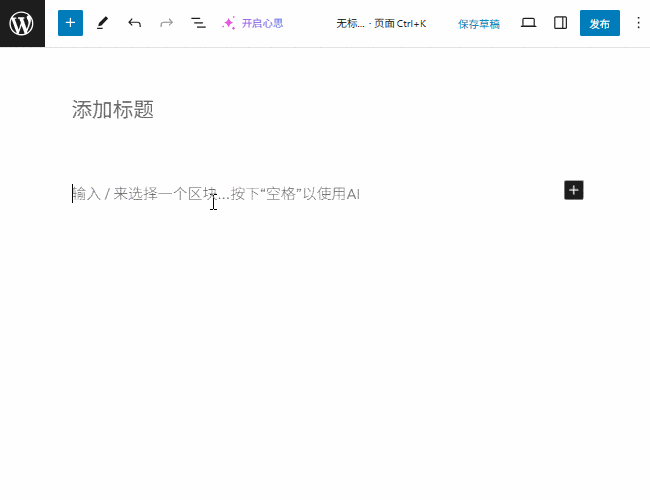
Task: Activate the 开启心思 AI assistant
Action: (x=252, y=23)
